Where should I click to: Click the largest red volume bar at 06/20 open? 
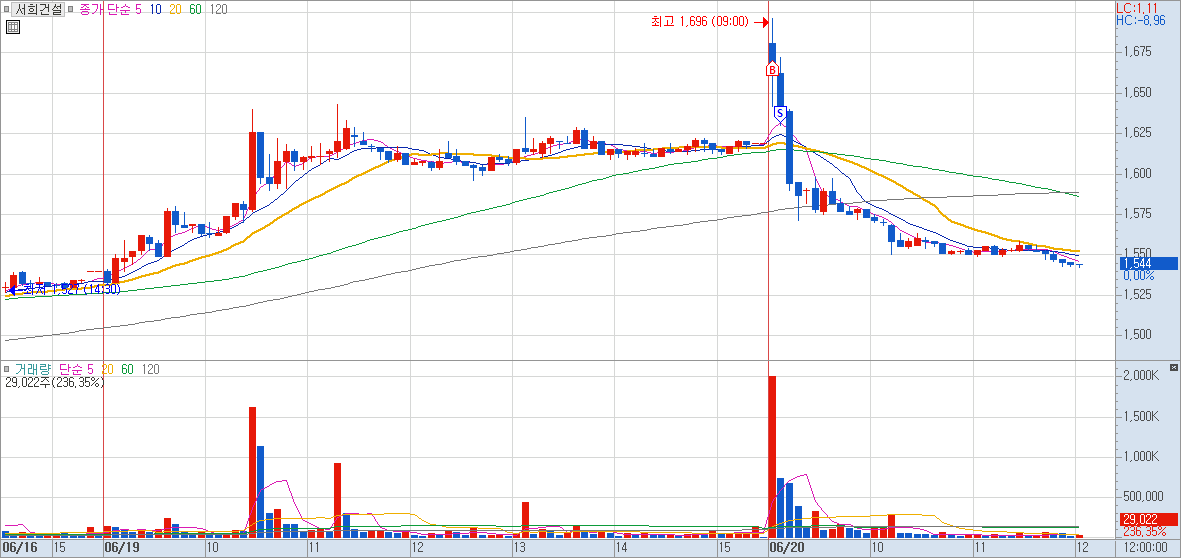click(772, 456)
